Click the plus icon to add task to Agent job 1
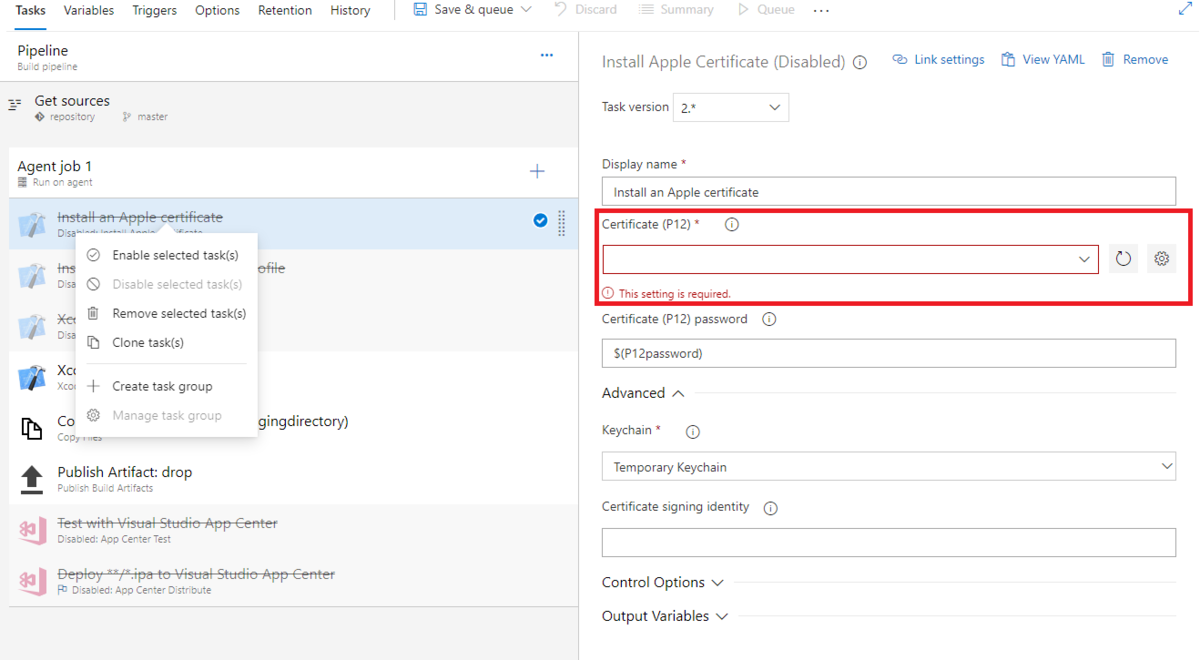Viewport: 1200px width, 660px height. pos(537,172)
